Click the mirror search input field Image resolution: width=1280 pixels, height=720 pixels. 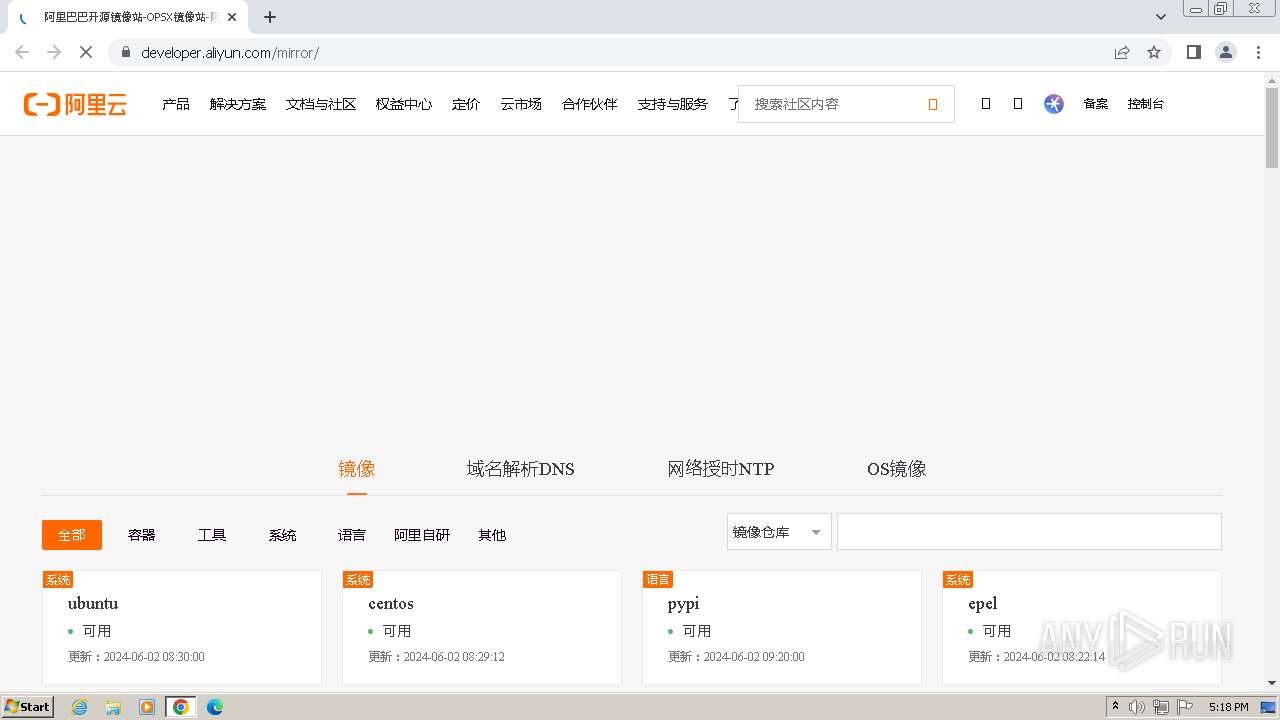pyautogui.click(x=1029, y=532)
